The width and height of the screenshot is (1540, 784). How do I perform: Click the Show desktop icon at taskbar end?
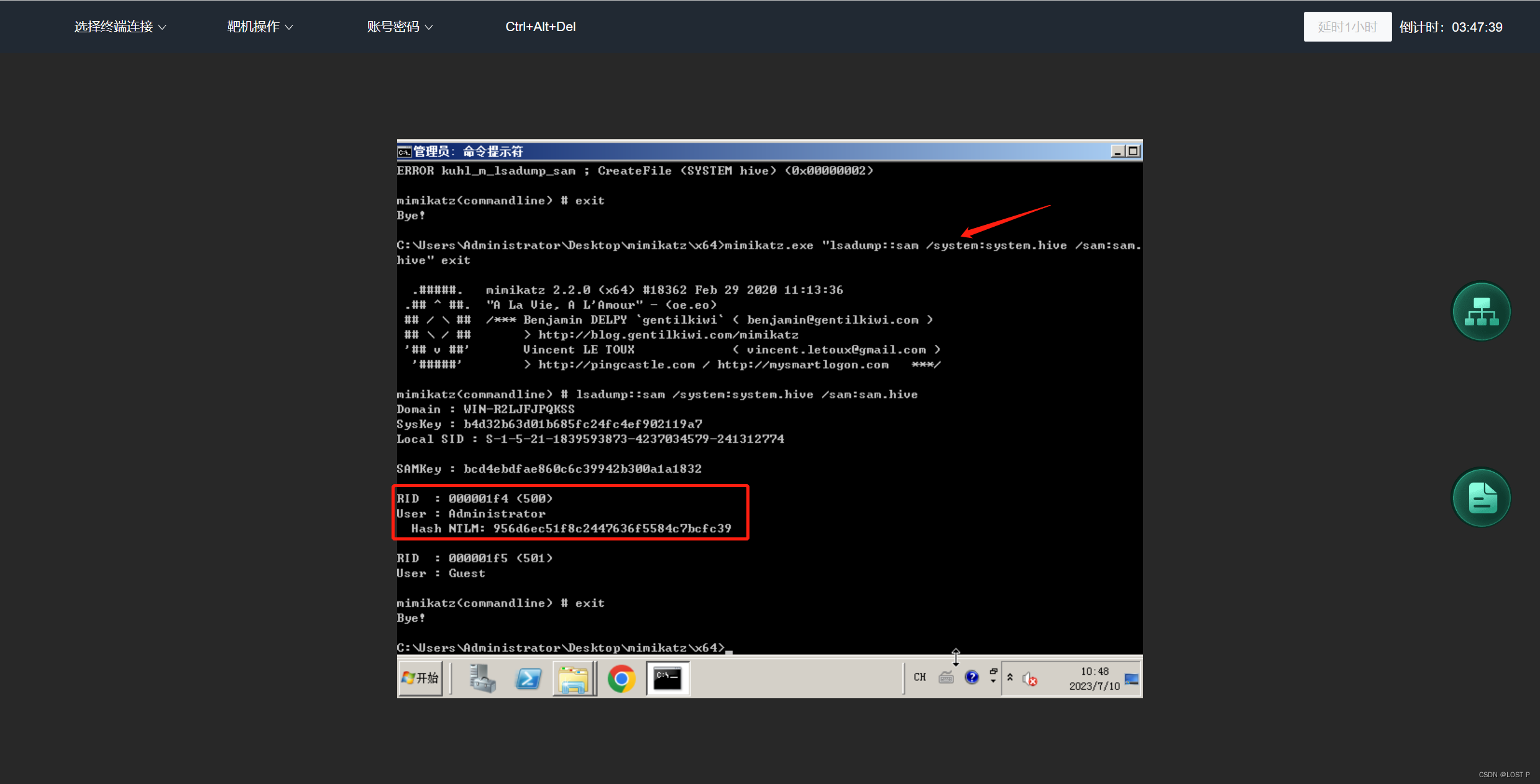click(1132, 678)
